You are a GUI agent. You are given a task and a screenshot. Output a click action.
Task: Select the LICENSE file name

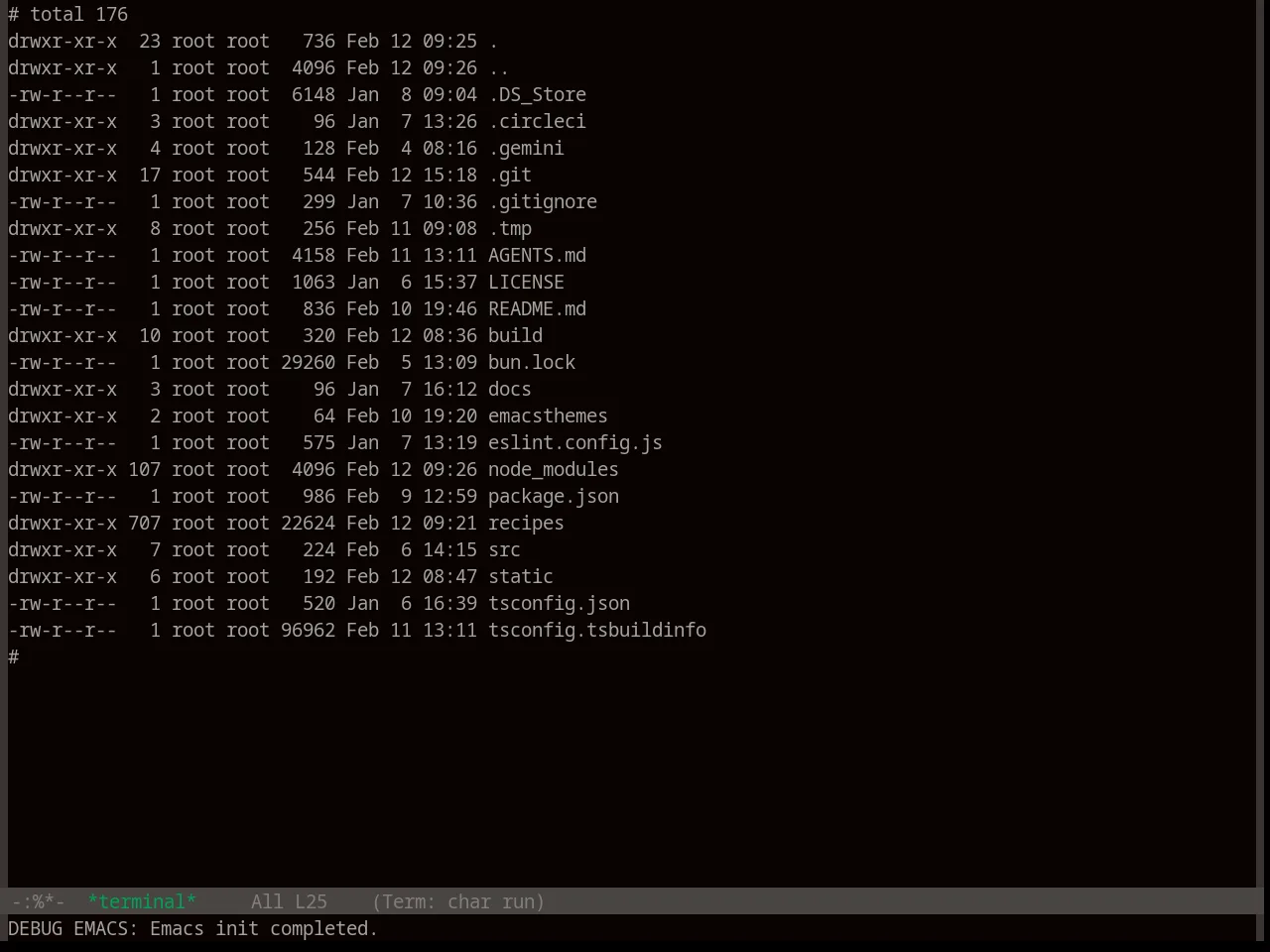tap(526, 282)
